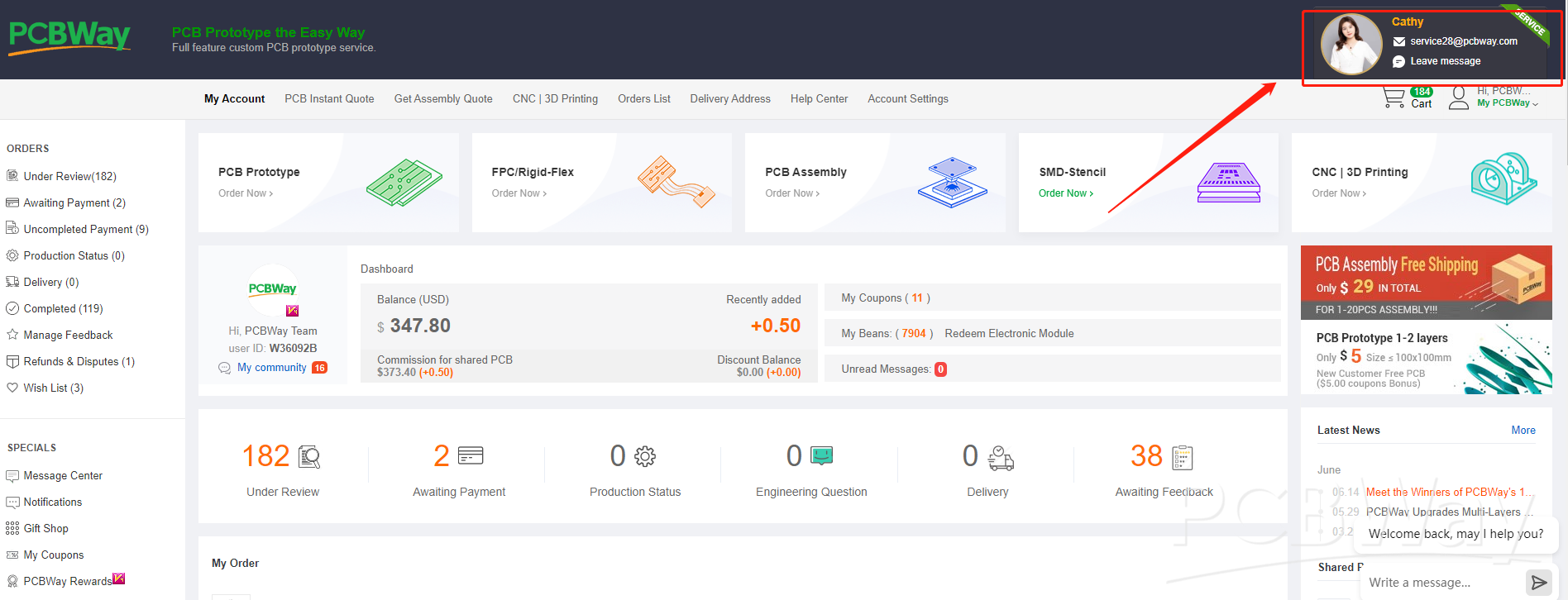This screenshot has height=600, width=1568.
Task: Select the My Account menu item
Action: [235, 98]
